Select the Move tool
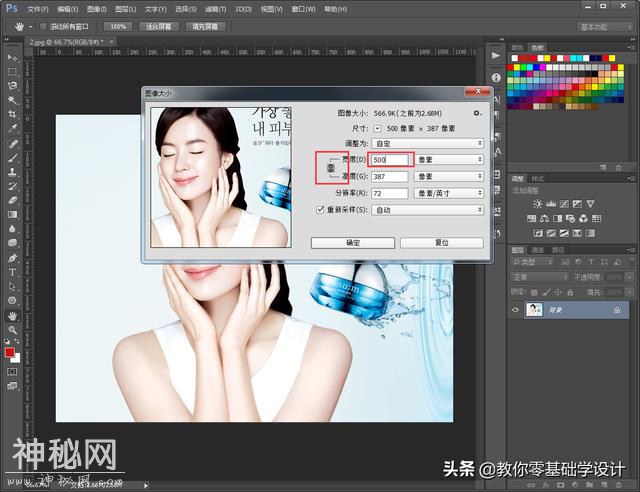The width and height of the screenshot is (640, 492). (x=12, y=58)
